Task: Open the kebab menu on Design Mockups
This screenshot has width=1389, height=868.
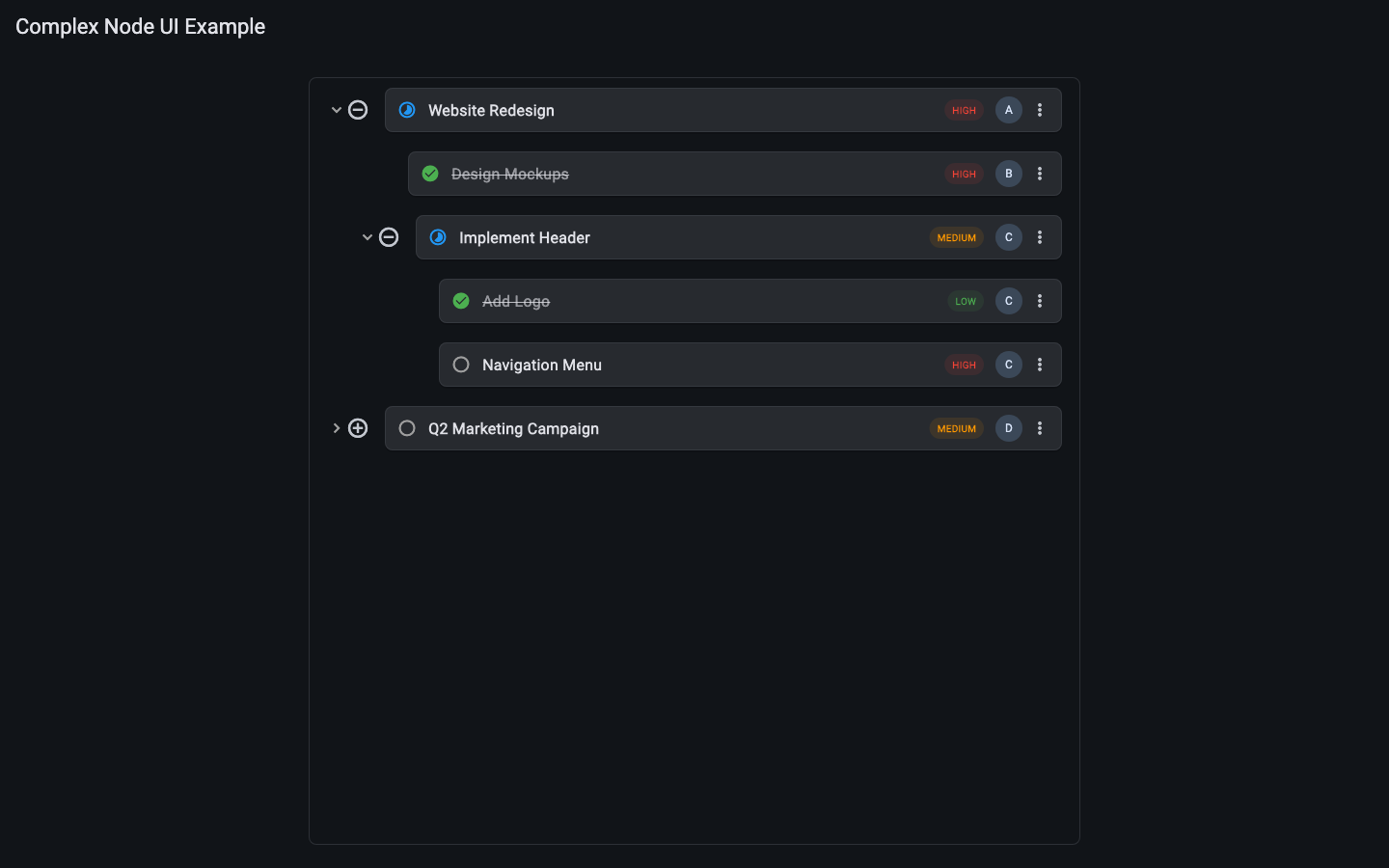Action: pyautogui.click(x=1040, y=174)
